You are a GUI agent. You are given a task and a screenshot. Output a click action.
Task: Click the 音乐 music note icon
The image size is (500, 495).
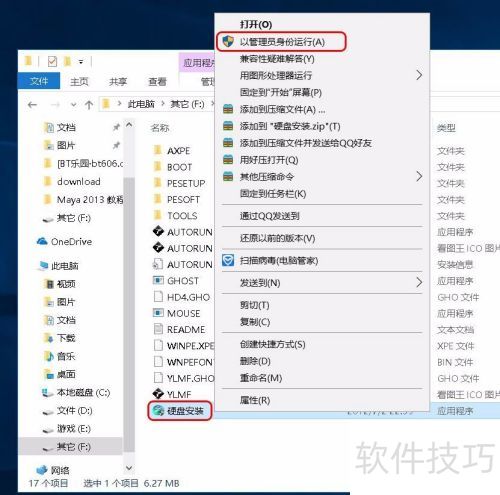49,356
